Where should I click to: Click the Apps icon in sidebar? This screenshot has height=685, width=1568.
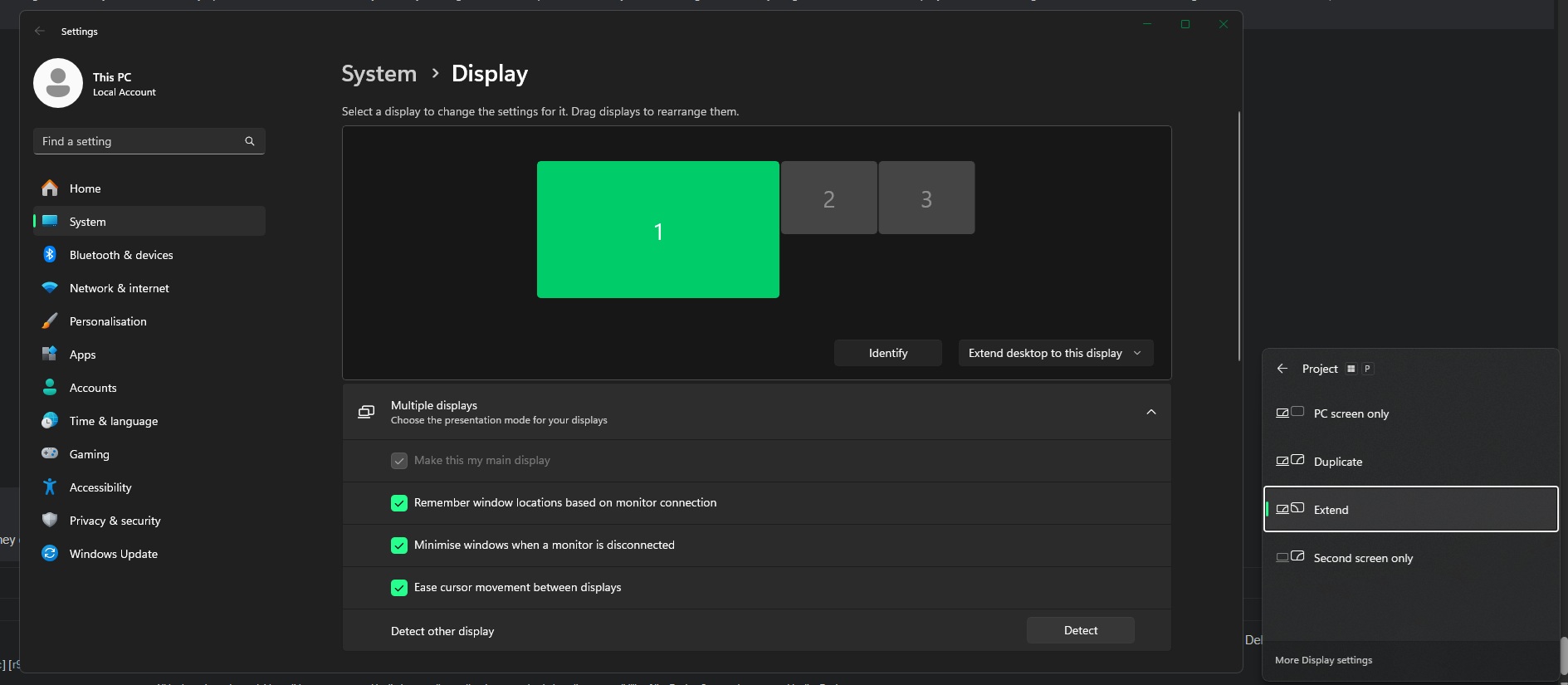pos(50,354)
